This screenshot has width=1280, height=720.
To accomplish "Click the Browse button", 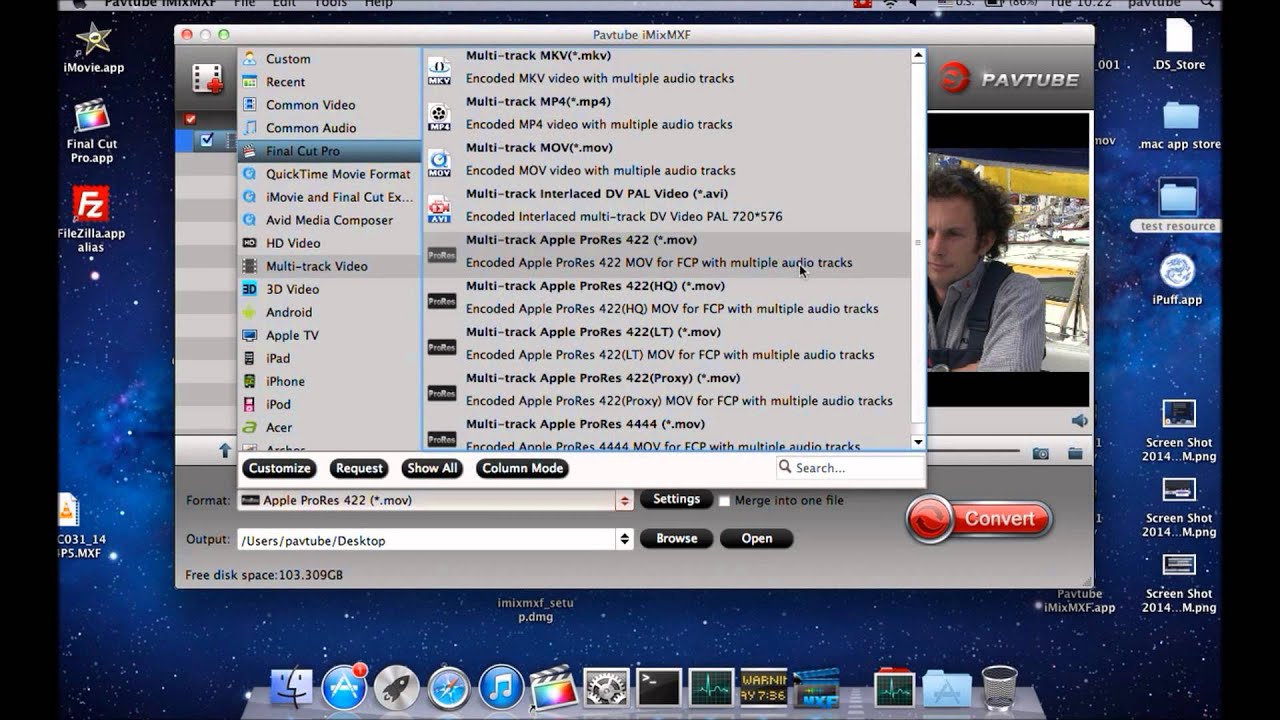I will 676,538.
